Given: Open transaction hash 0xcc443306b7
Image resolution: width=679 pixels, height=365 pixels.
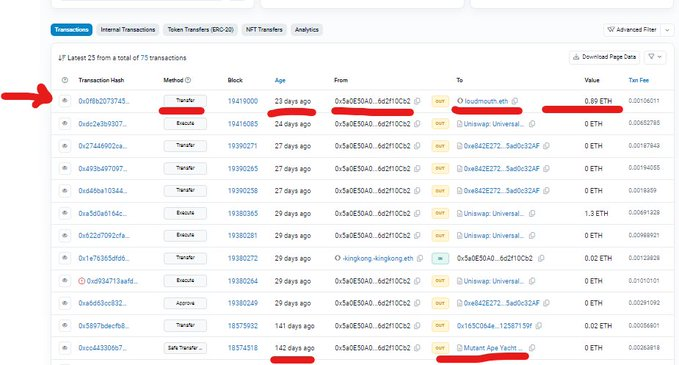Looking at the screenshot, I should click(x=103, y=348).
